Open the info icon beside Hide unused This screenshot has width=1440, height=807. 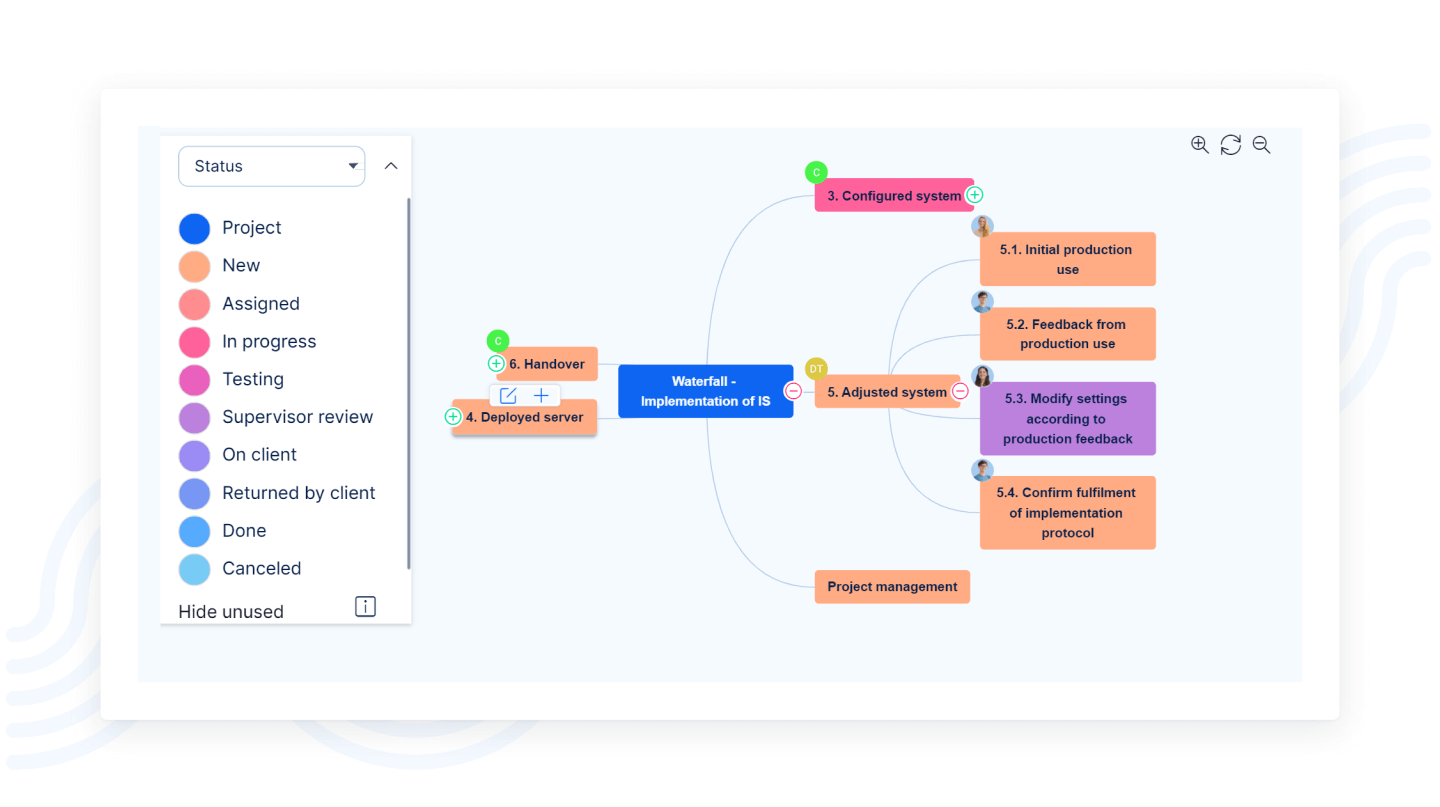pyautogui.click(x=365, y=607)
